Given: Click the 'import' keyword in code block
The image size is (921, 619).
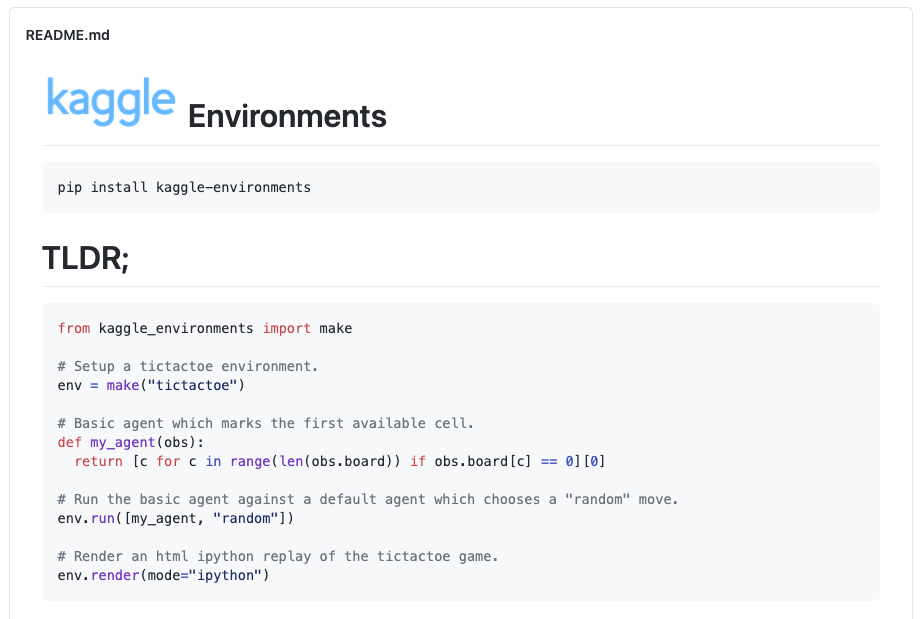Looking at the screenshot, I should [287, 328].
